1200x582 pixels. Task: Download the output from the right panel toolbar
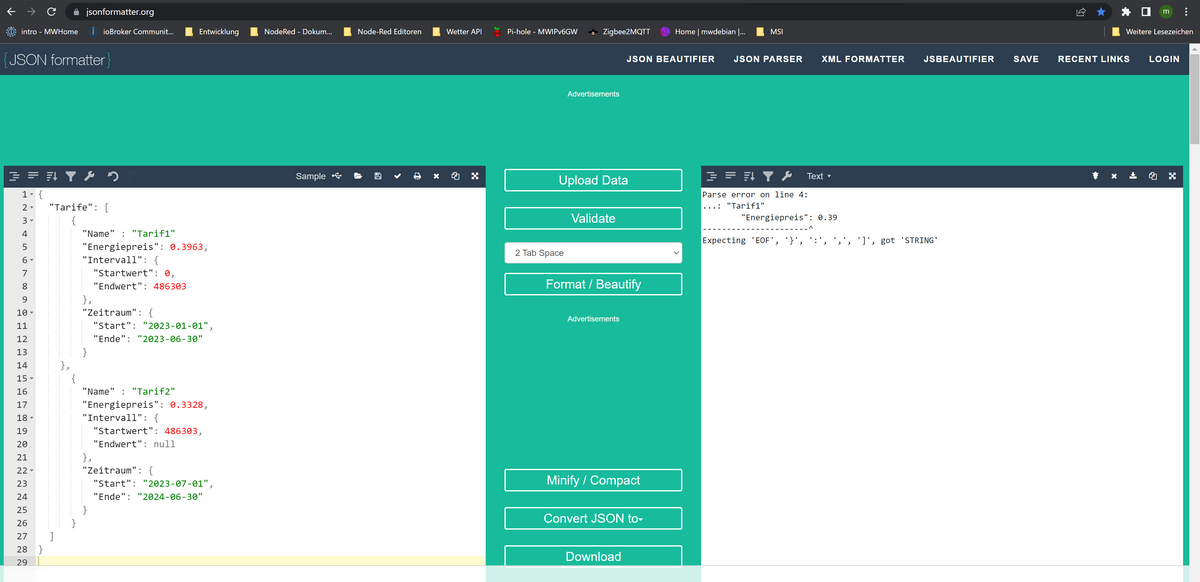[1133, 176]
